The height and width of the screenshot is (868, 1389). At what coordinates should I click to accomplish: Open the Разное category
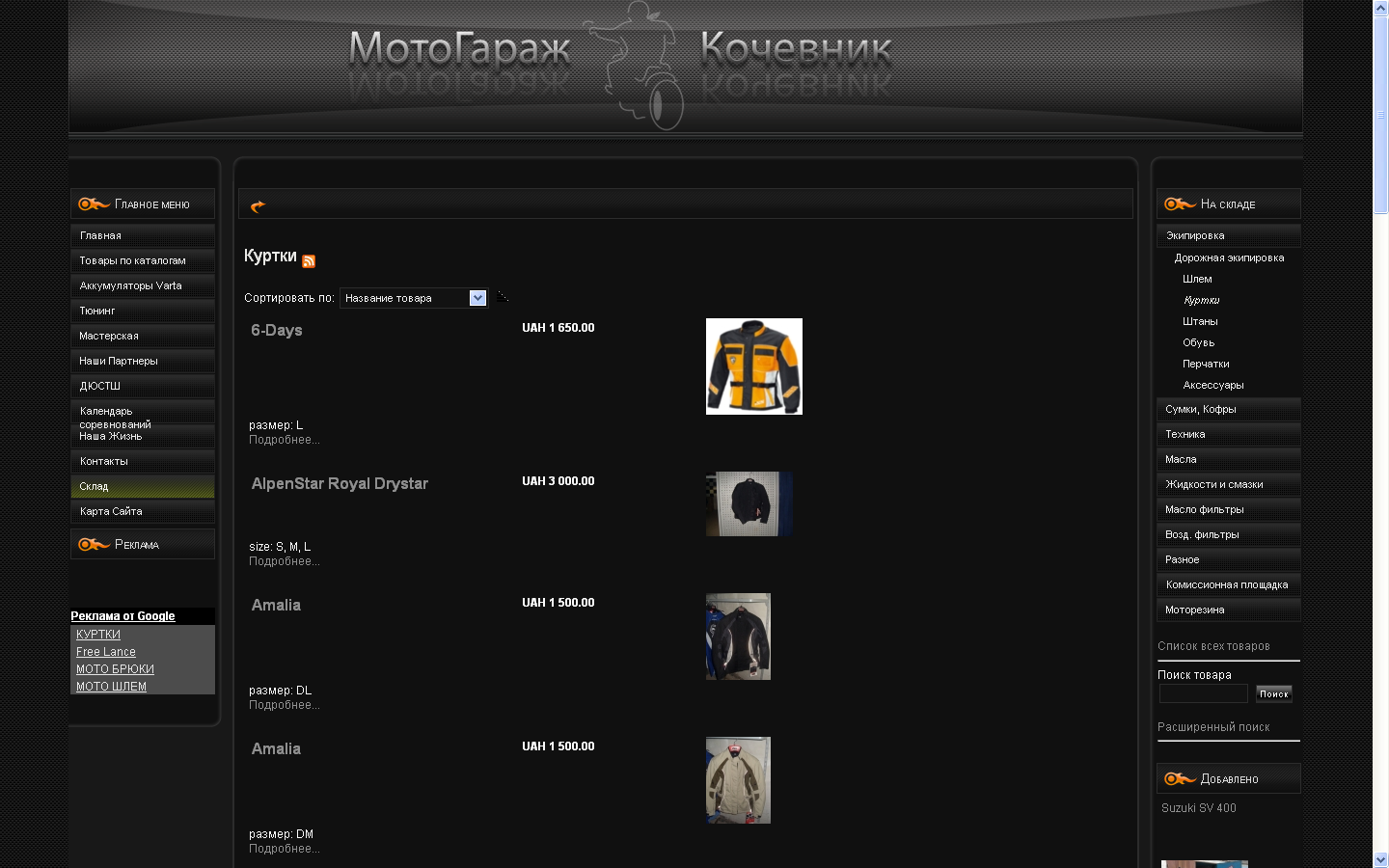coord(1229,559)
